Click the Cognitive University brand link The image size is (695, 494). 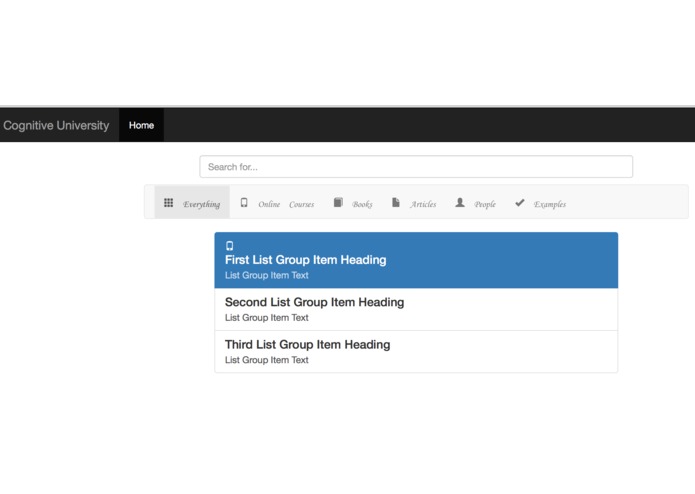coord(56,125)
